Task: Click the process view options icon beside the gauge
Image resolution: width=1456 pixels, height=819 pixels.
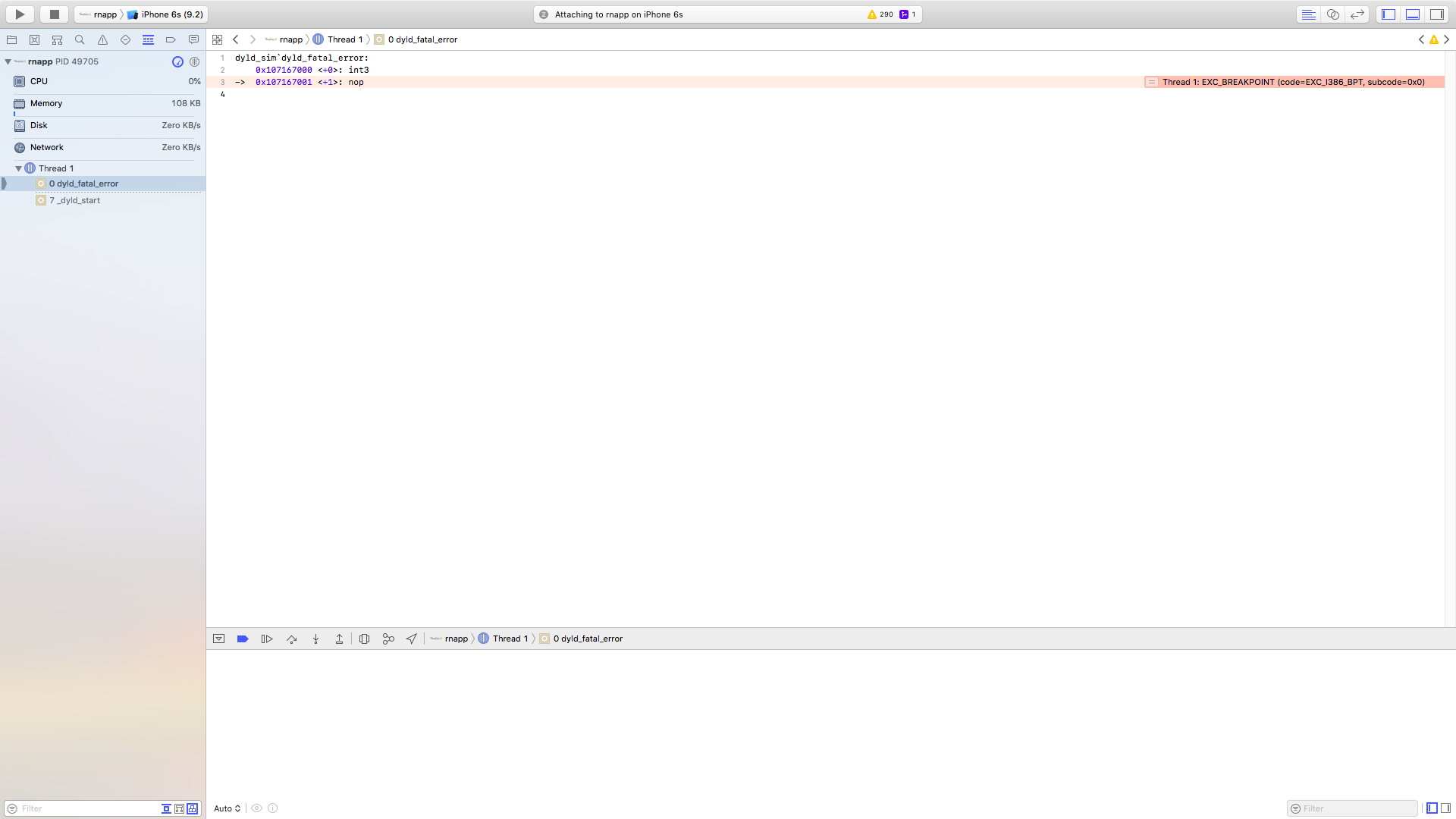Action: pyautogui.click(x=194, y=61)
